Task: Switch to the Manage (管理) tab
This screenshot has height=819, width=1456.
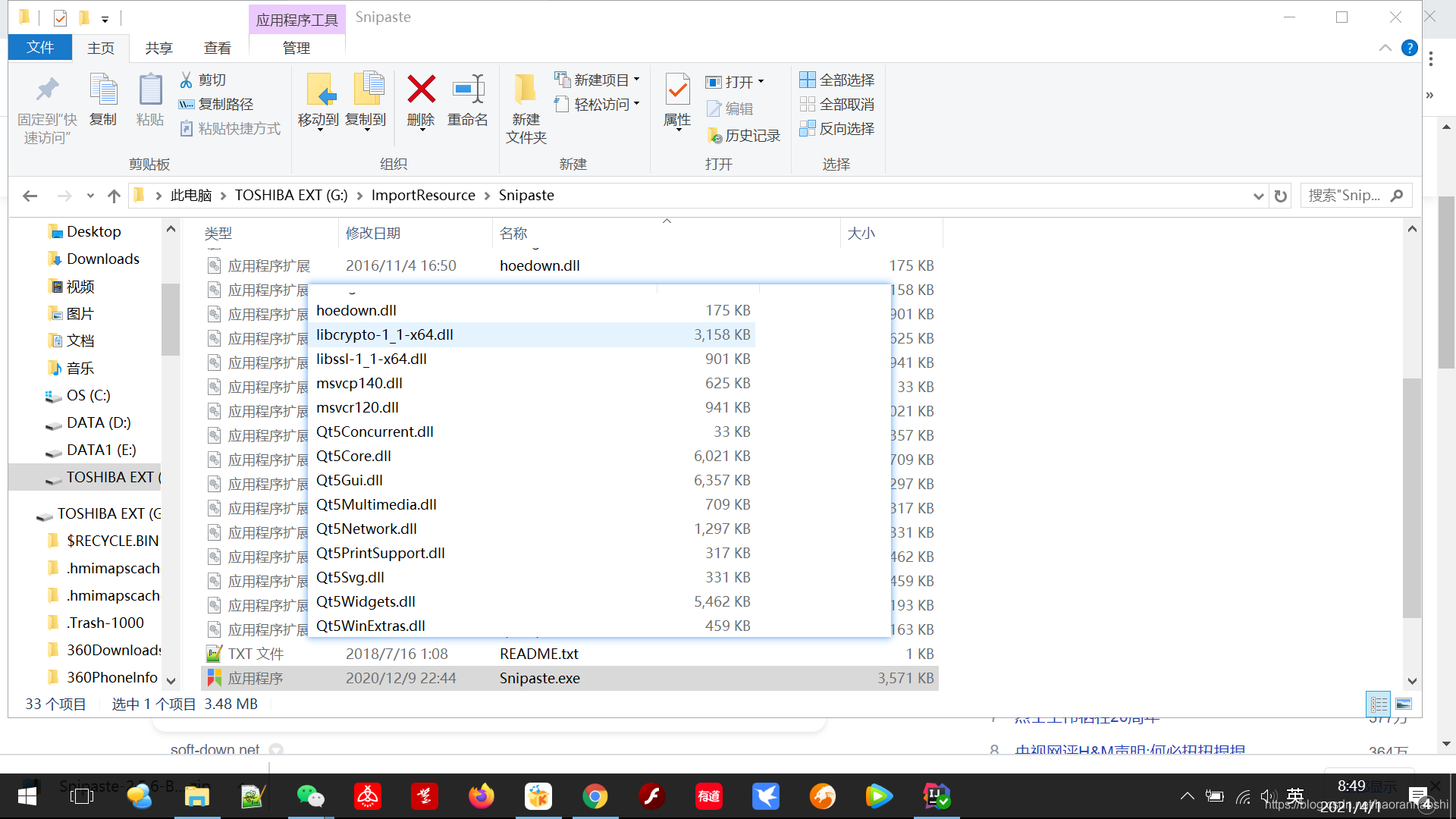Action: click(x=297, y=48)
